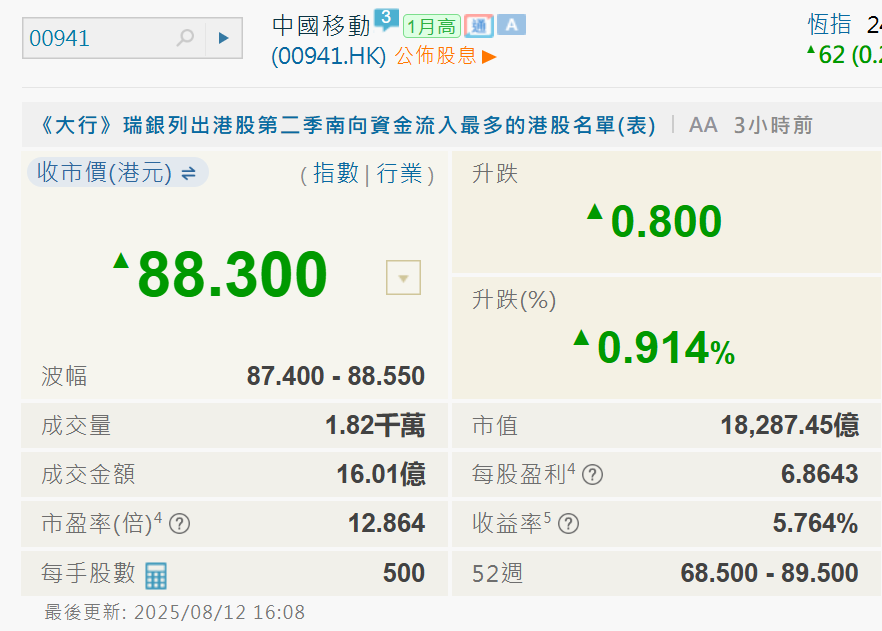The width and height of the screenshot is (882, 631).
Task: Click the 每股盈利 value 6.8643
Action: coord(820,475)
